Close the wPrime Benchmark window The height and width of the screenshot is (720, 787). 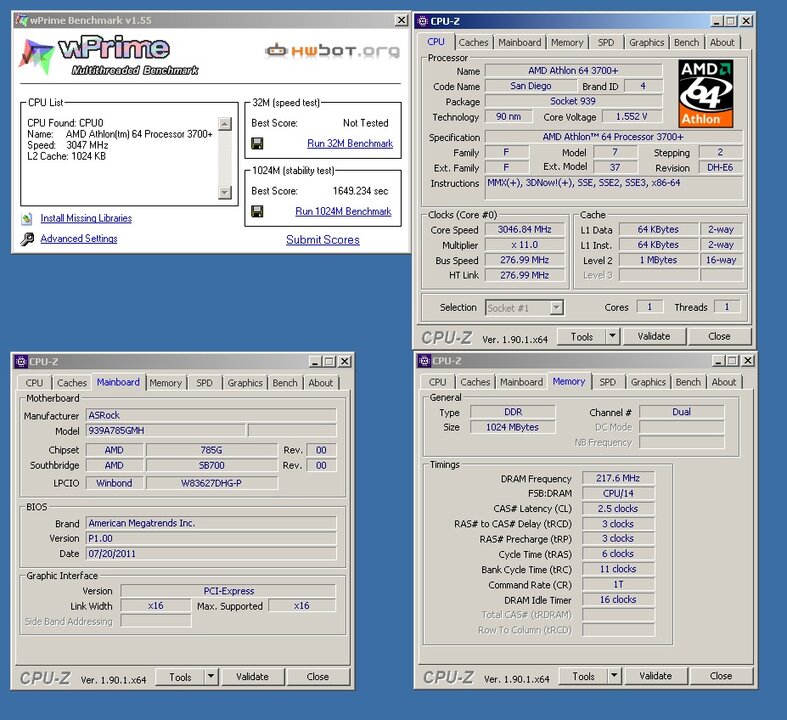pos(401,20)
